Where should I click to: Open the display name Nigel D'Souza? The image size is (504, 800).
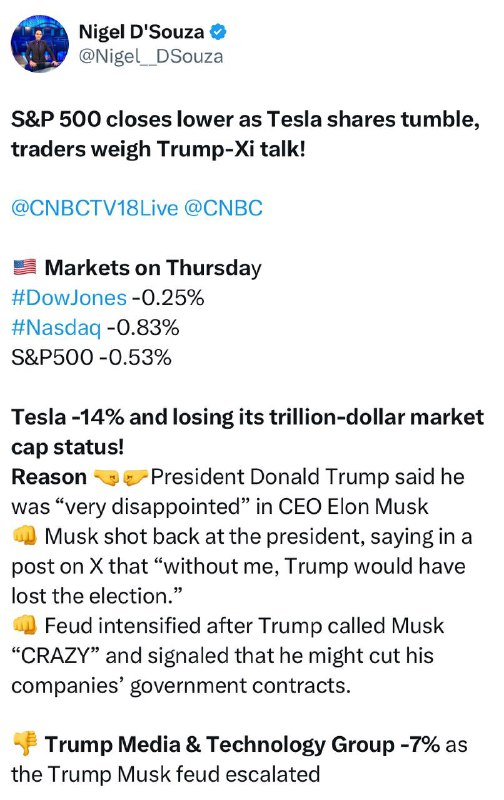[x=141, y=32]
